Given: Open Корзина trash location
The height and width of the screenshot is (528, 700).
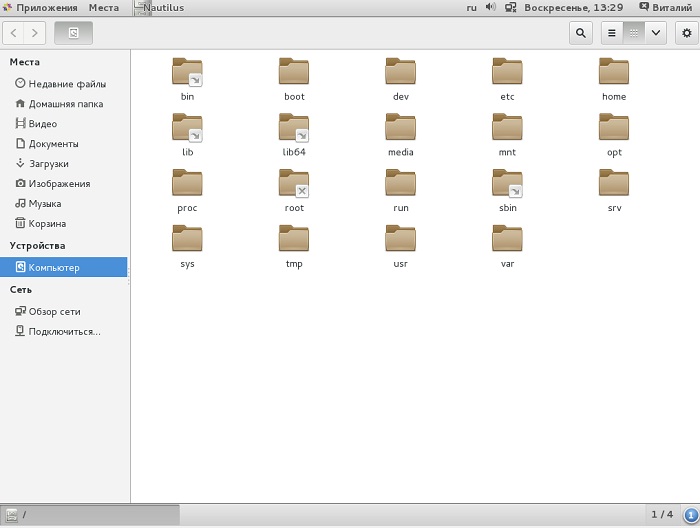Looking at the screenshot, I should pyautogui.click(x=64, y=224).
